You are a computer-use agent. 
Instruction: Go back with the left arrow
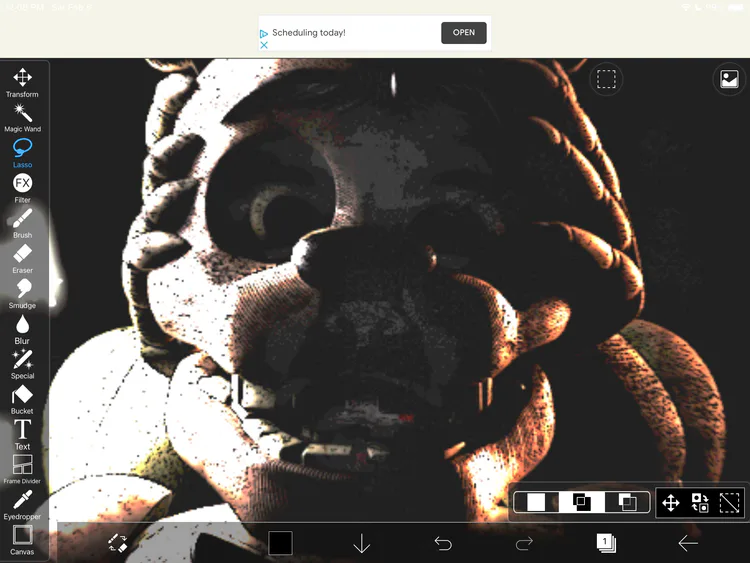[x=688, y=543]
